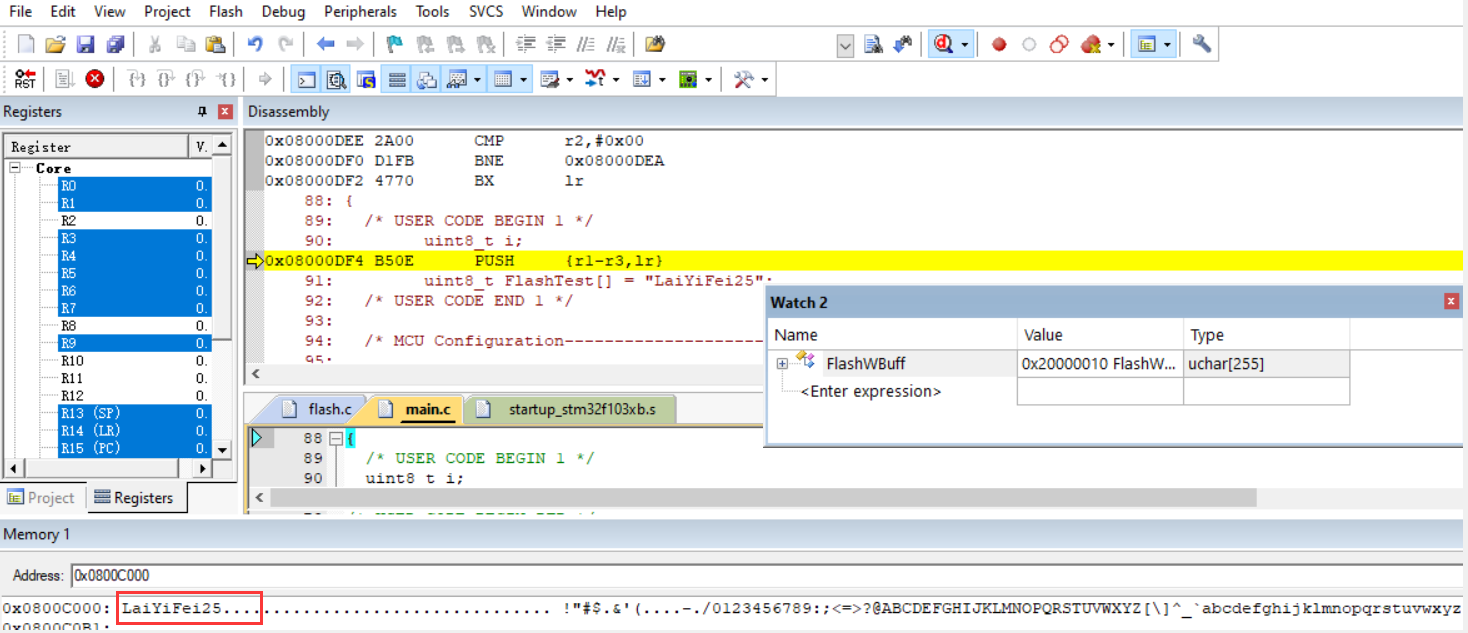Viewport: 1468px width, 633px height.
Task: Click the main.c editor horizontal scrollbar thumb
Action: pos(763,497)
